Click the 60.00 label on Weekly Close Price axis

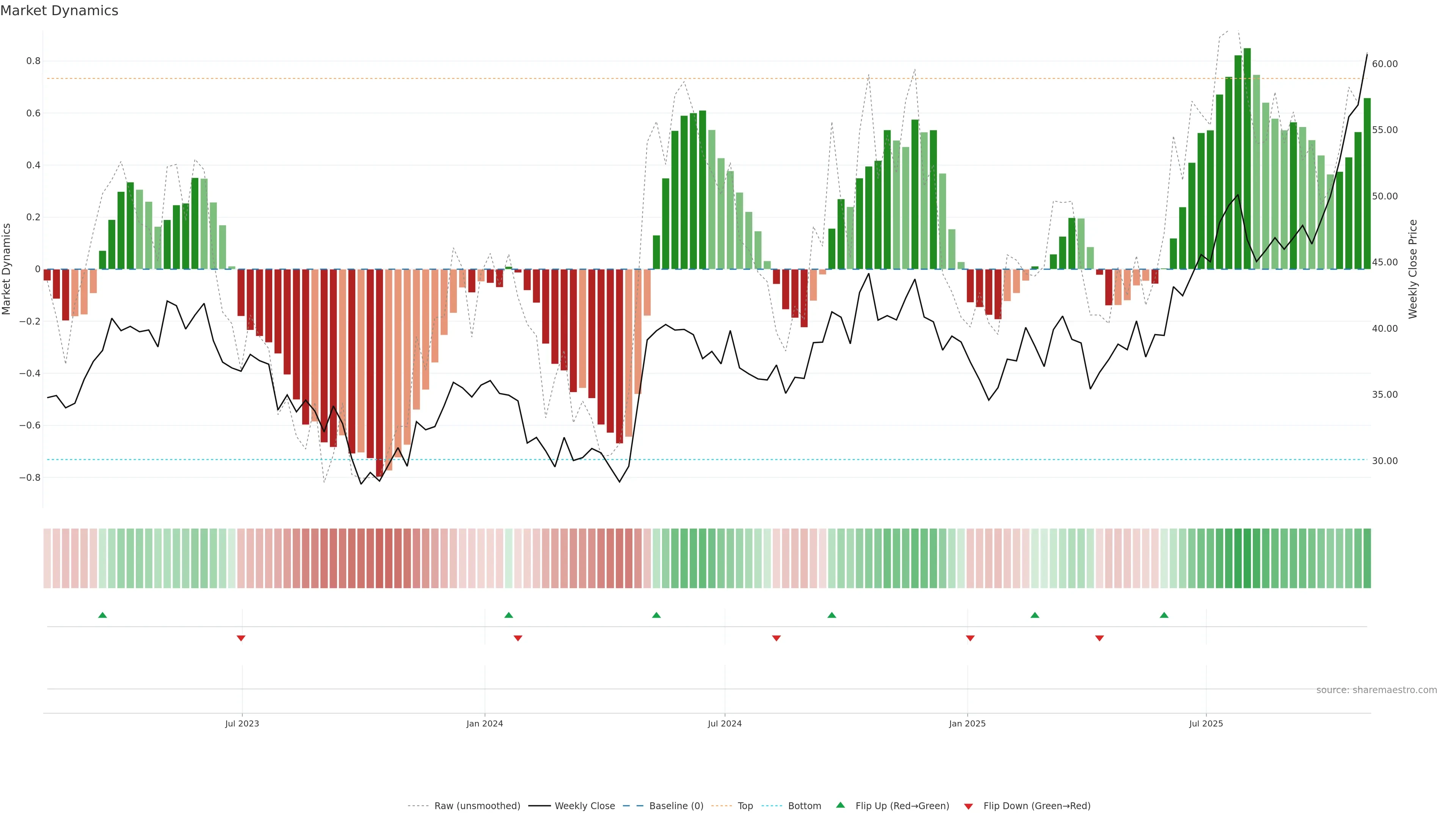pos(1384,64)
